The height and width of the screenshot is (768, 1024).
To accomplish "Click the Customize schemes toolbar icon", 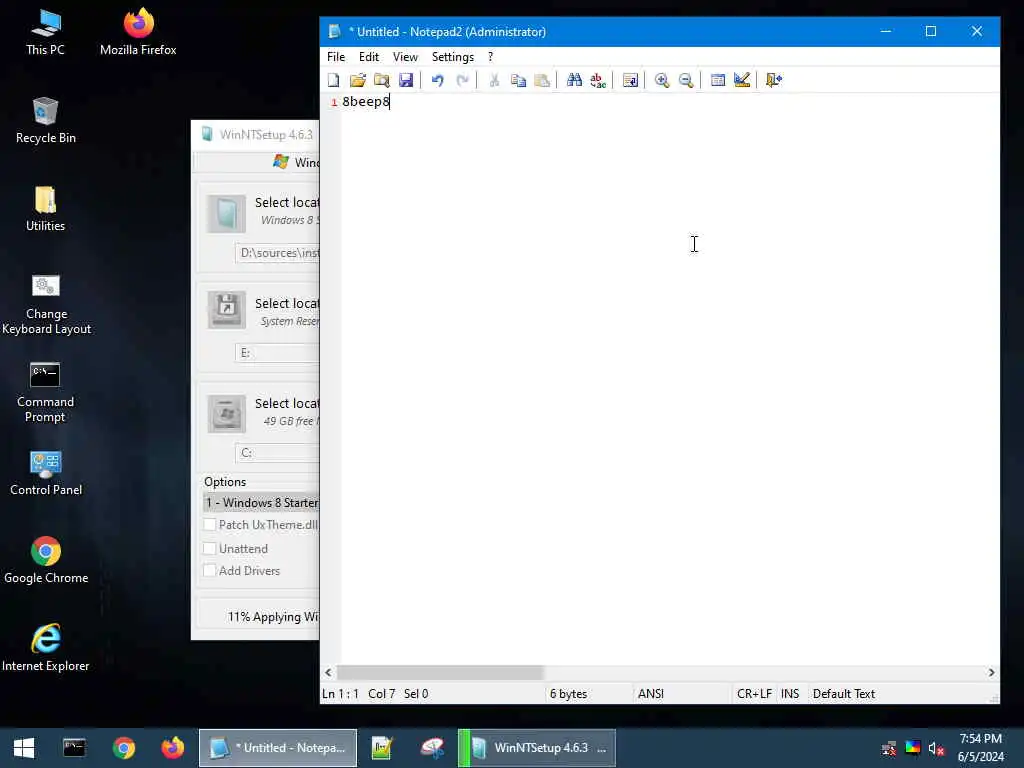I will (742, 80).
